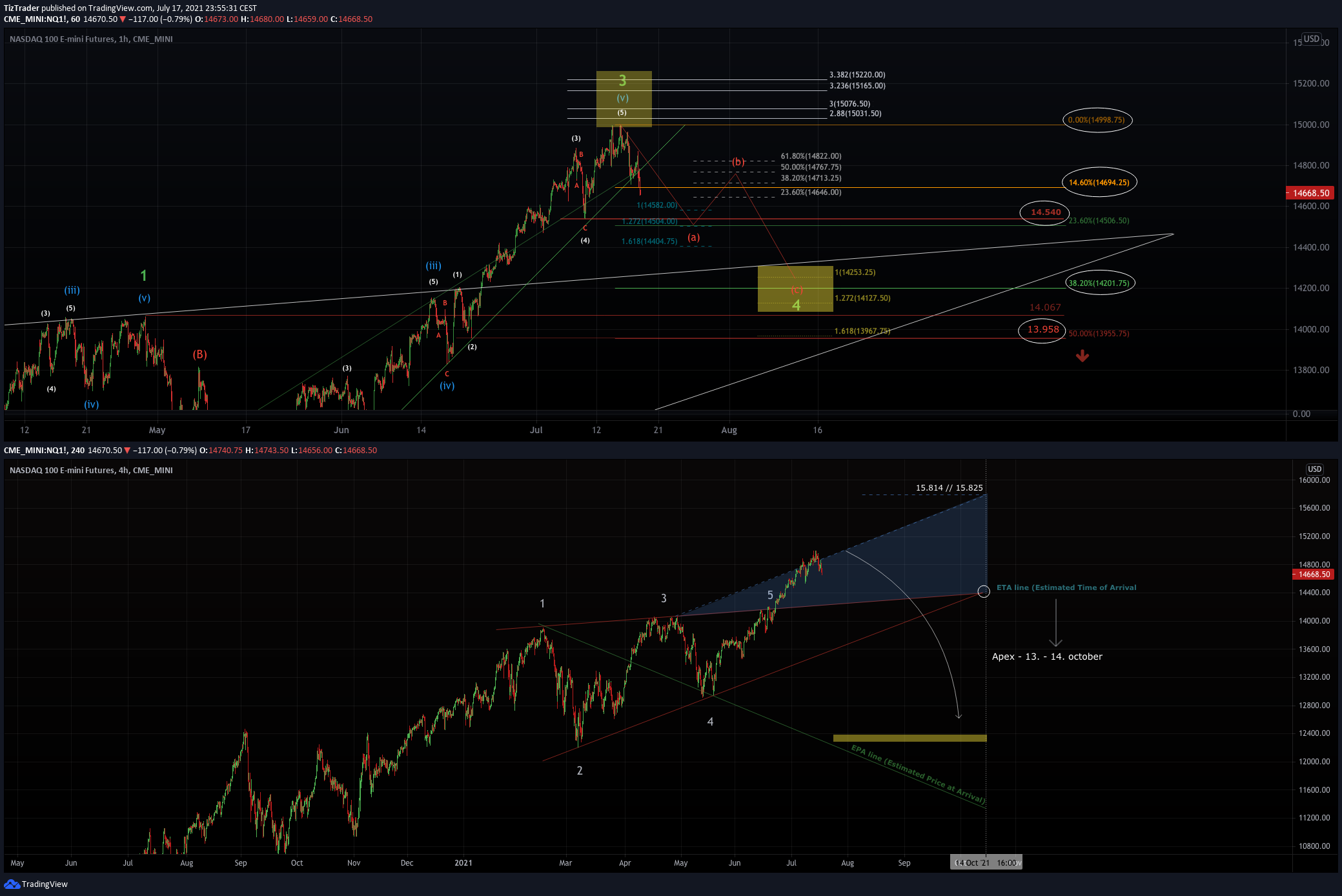This screenshot has height=896, width=1342.
Task: Click the red '(a)' wave label
Action: click(x=693, y=238)
